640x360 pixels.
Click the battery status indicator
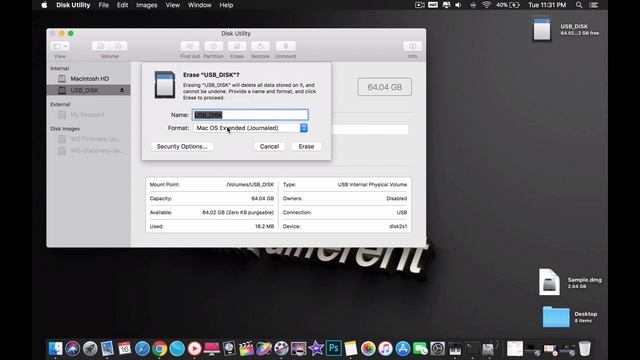(508, 5)
